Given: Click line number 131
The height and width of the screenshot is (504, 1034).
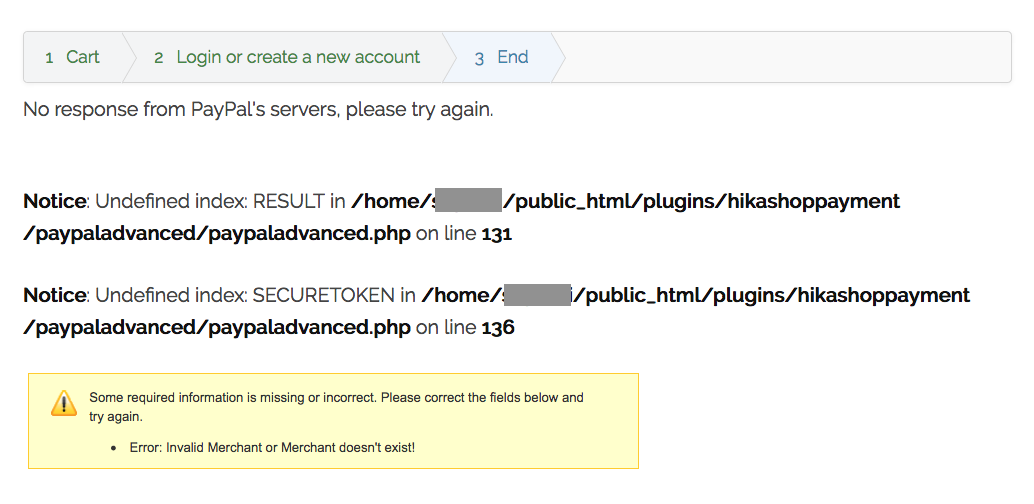Looking at the screenshot, I should pos(497,235).
